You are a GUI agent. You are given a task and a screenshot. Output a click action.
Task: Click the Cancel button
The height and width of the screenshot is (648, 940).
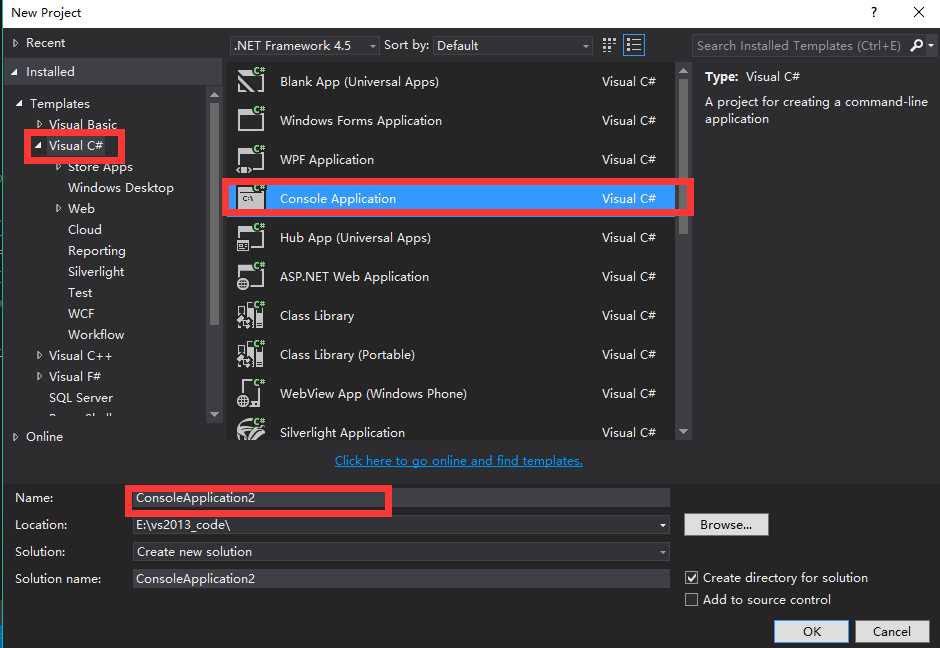[x=891, y=631]
